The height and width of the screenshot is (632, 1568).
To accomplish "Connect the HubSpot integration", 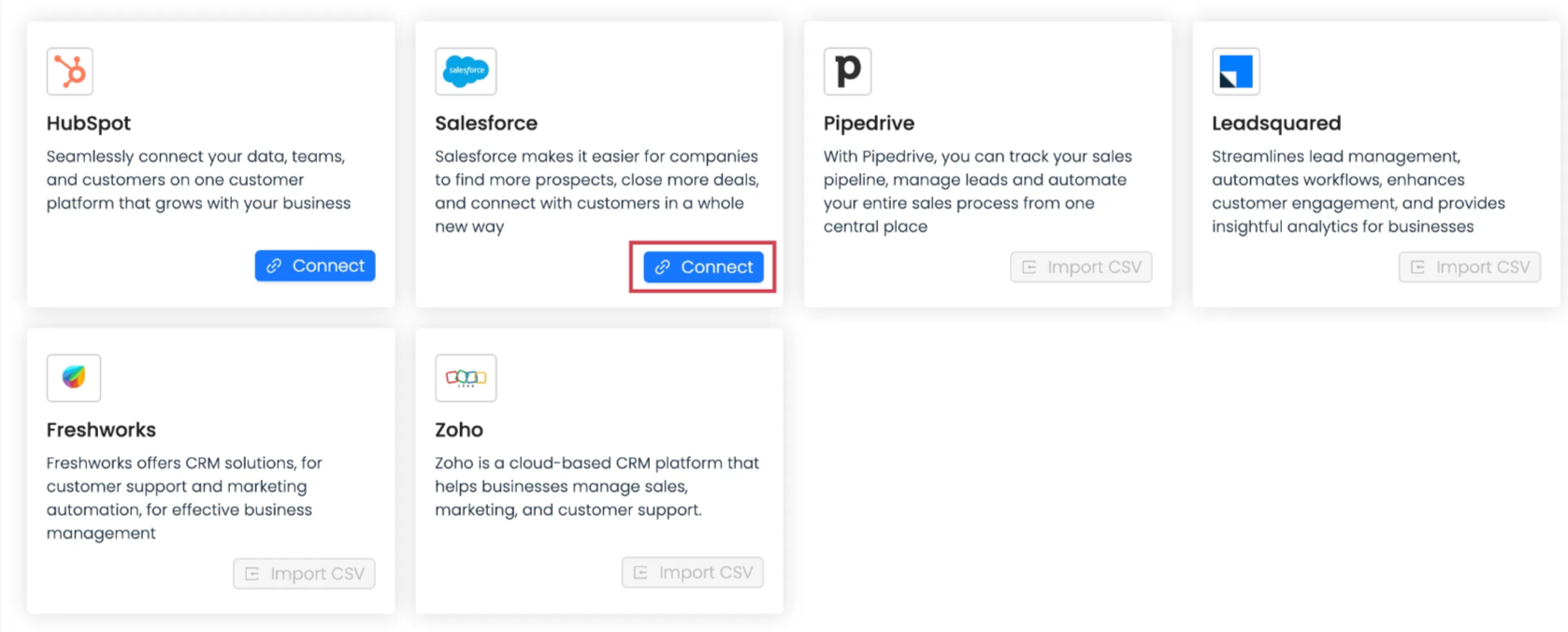I will click(x=315, y=266).
